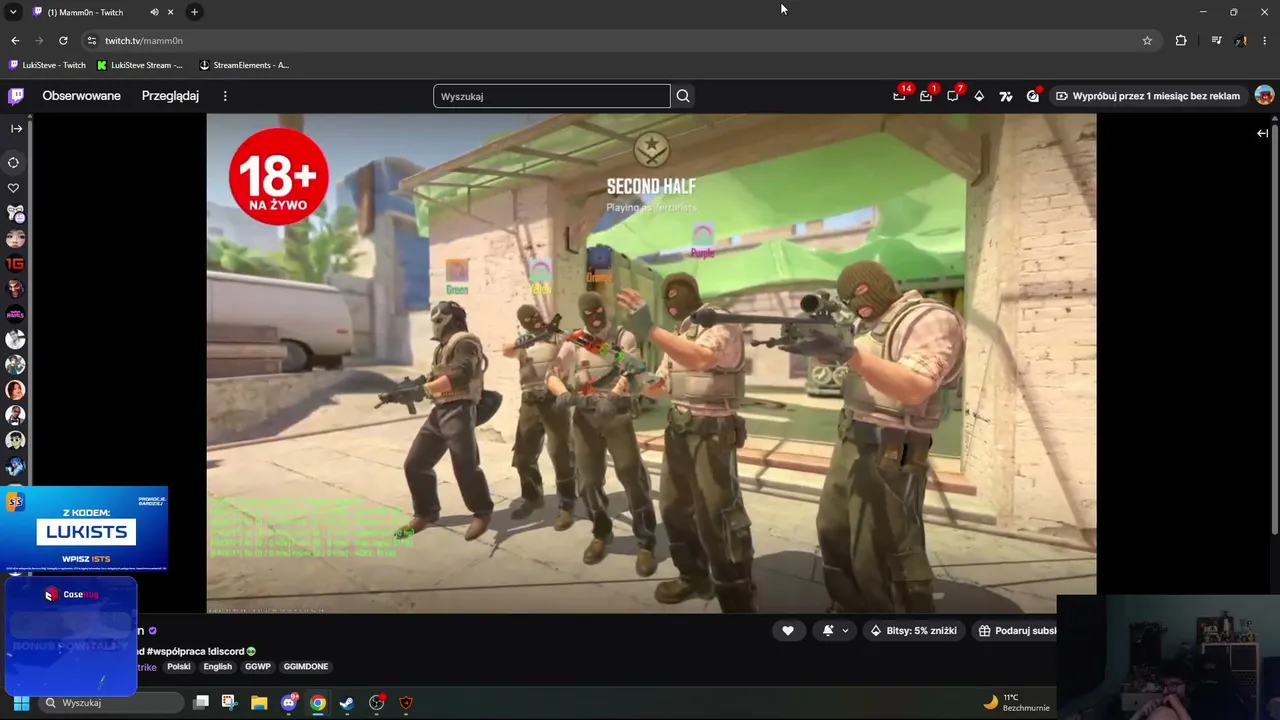This screenshot has width=1280, height=720.
Task: Open the Windows Start menu
Action: click(x=20, y=703)
